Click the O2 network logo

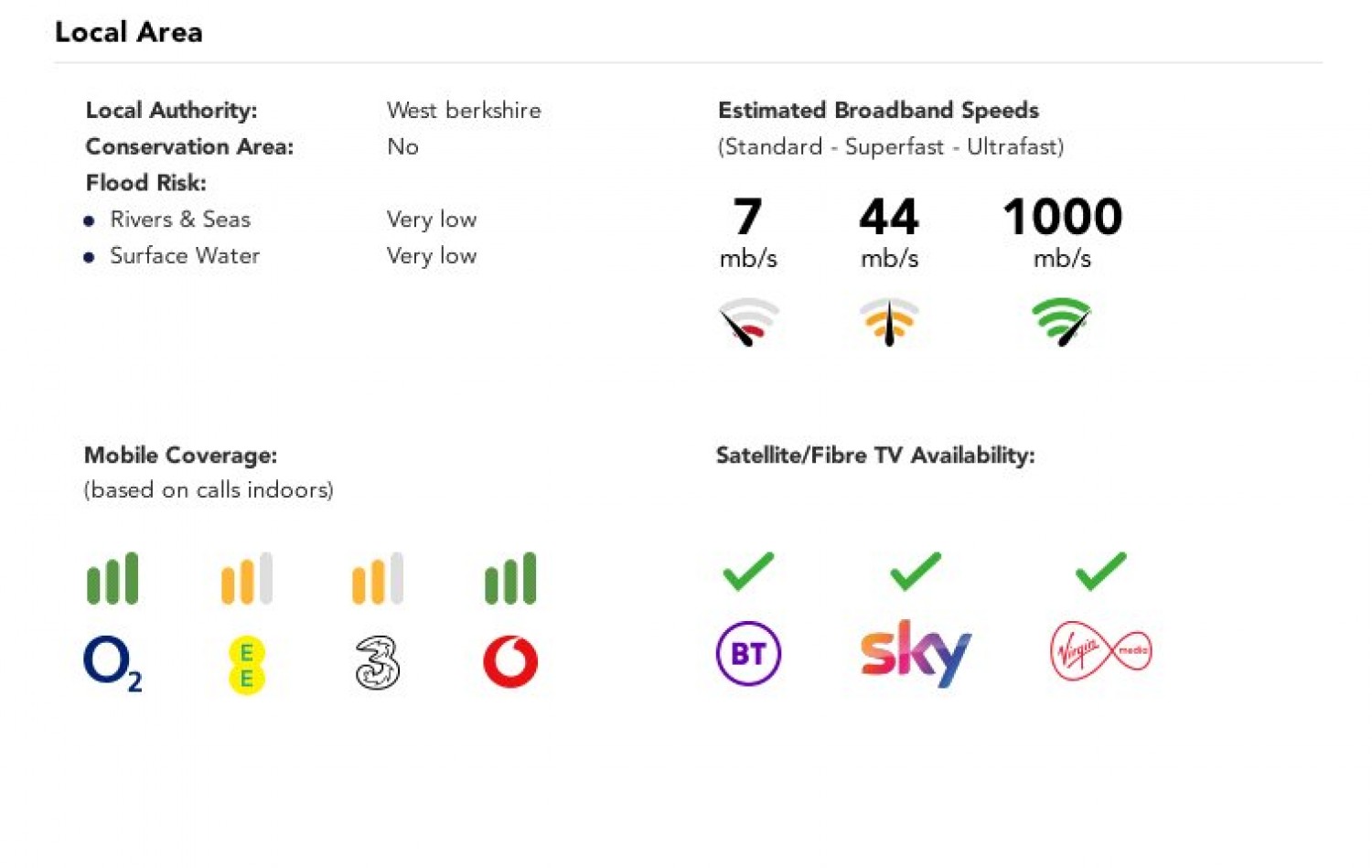click(112, 662)
